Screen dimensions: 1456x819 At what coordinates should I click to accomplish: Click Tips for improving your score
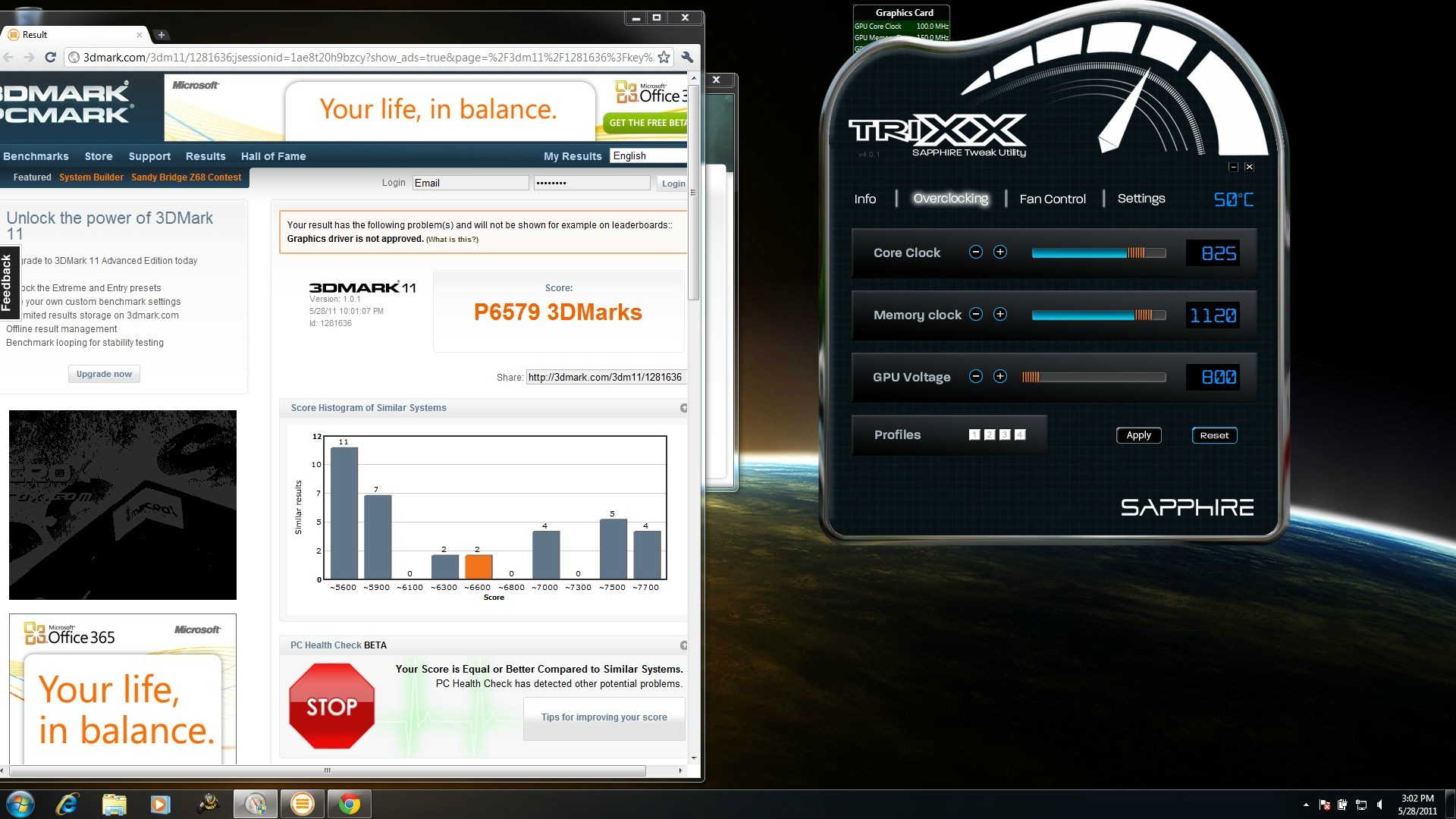604,717
